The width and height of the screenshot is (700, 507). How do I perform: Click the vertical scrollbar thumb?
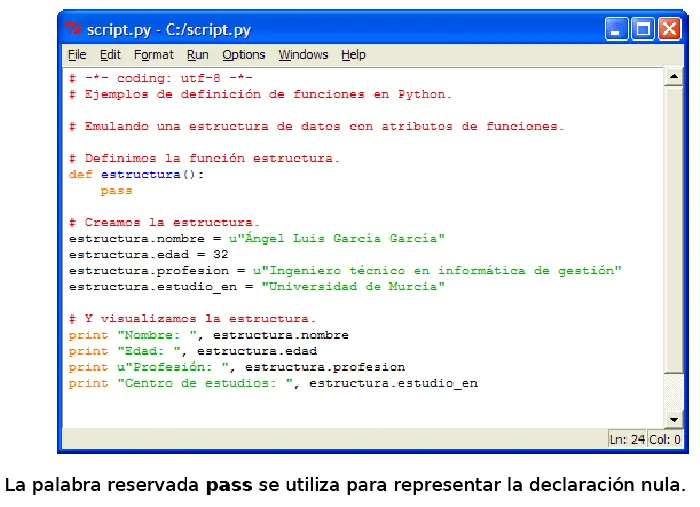point(674,230)
